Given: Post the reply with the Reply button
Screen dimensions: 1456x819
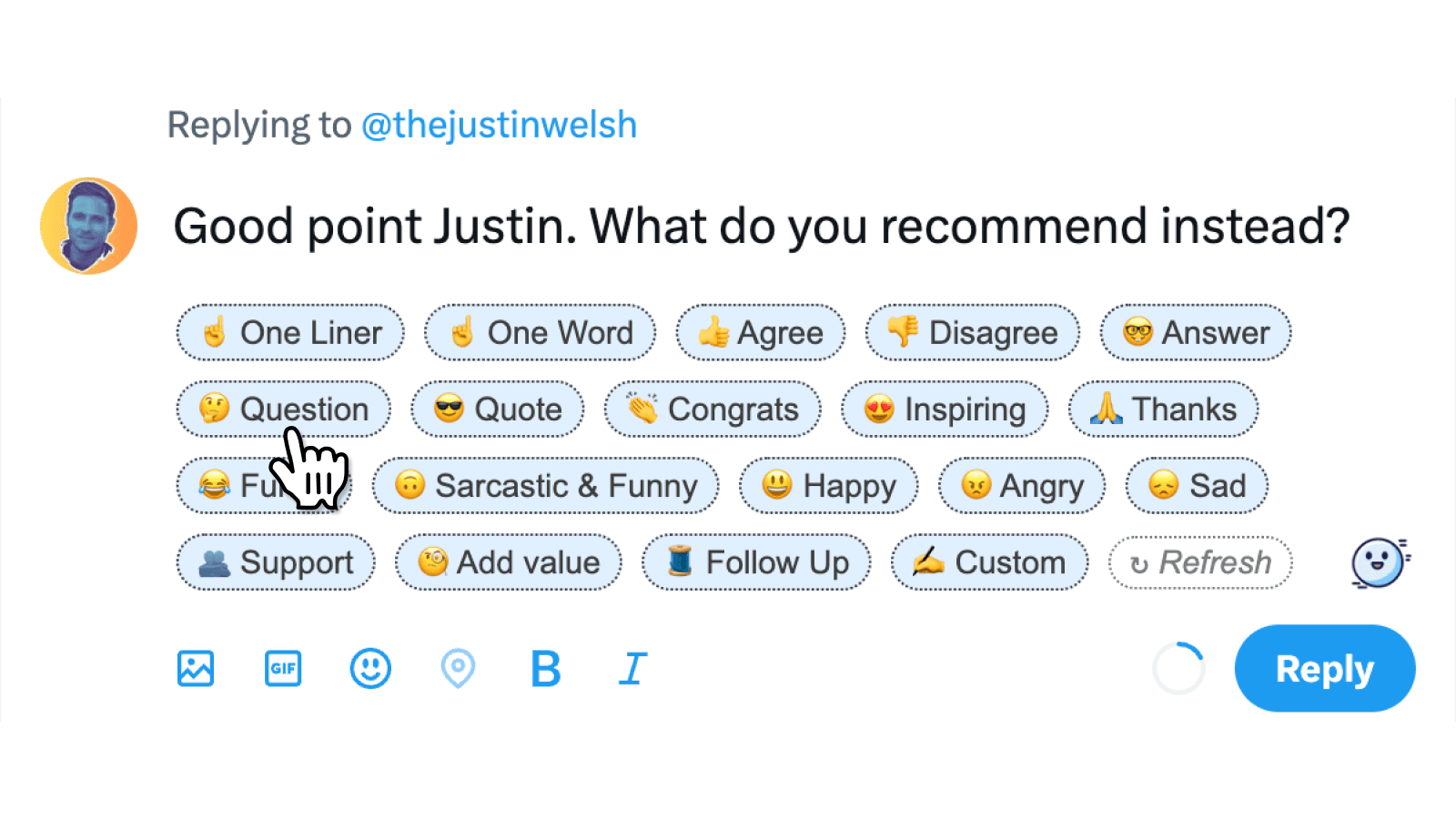Looking at the screenshot, I should (1324, 668).
